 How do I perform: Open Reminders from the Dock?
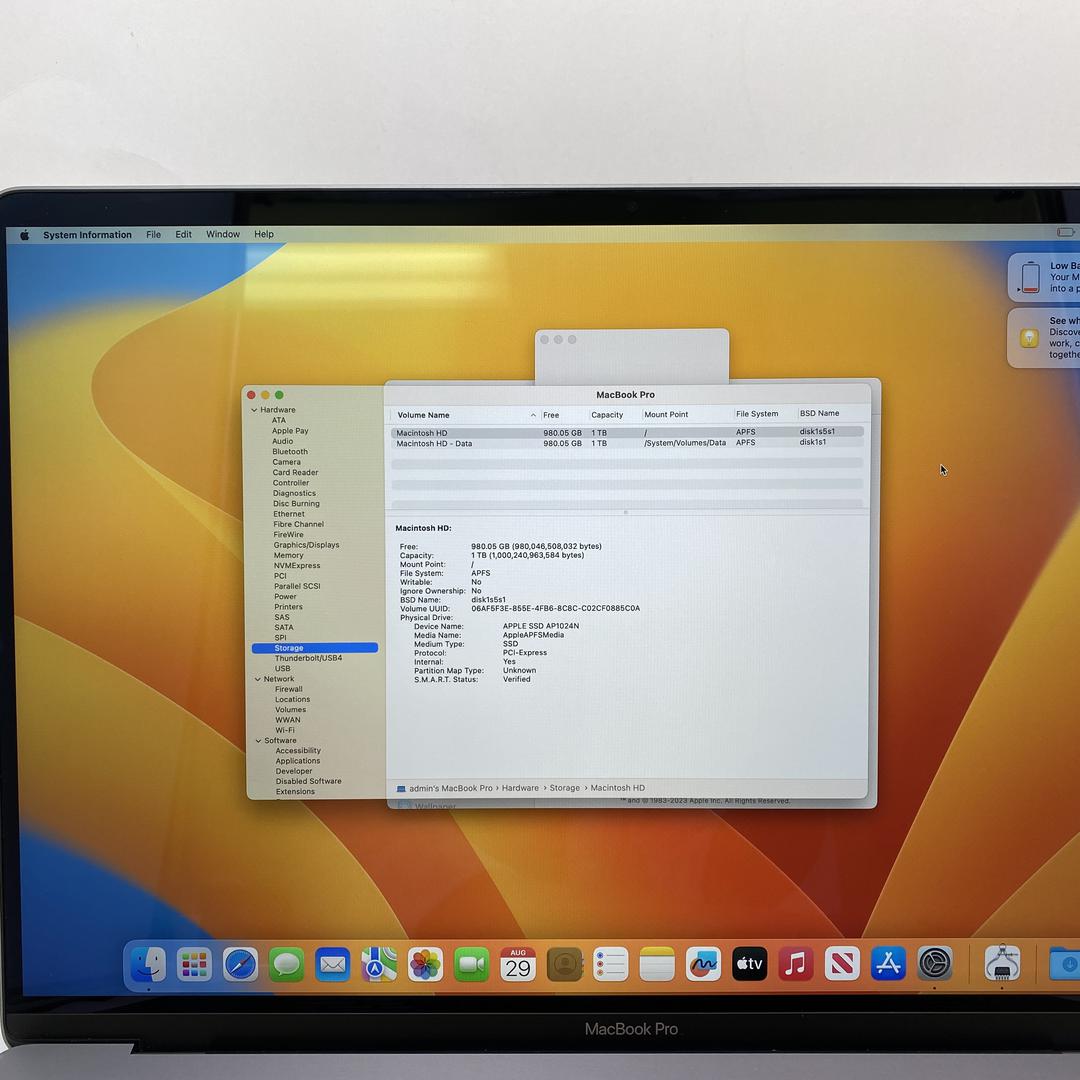[611, 964]
